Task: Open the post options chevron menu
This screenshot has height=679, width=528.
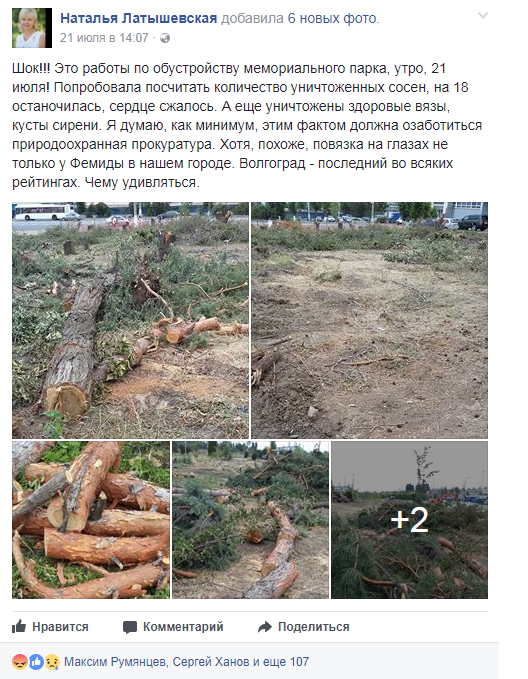Action: pyautogui.click(x=483, y=16)
